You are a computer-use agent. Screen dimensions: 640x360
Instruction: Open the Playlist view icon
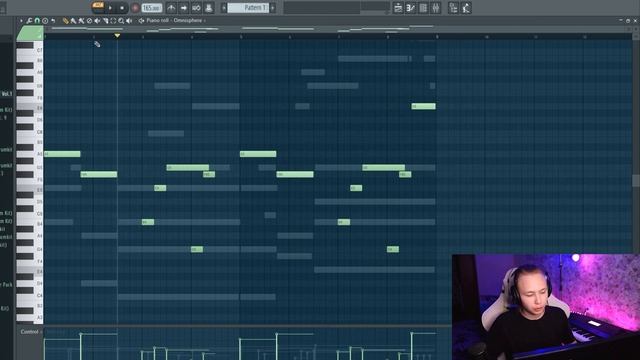pyautogui.click(x=398, y=8)
